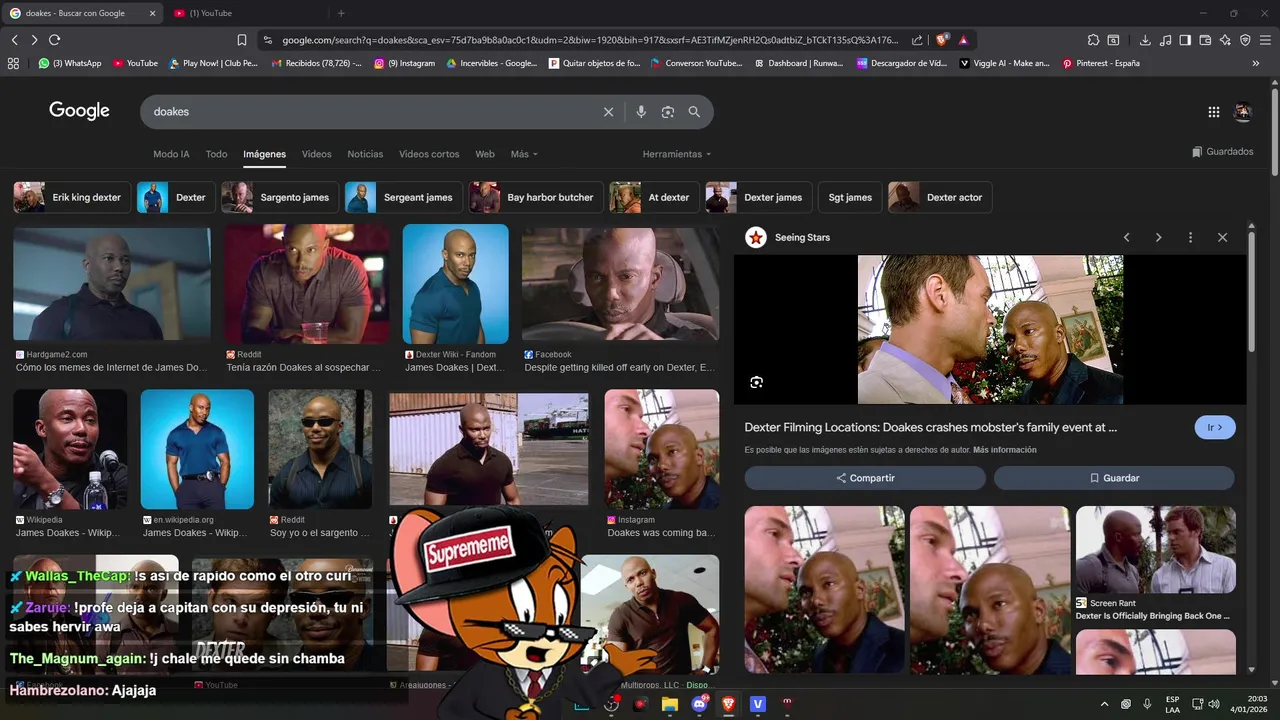Image resolution: width=1280 pixels, height=720 pixels.
Task: Reload the Google search page
Action: point(54,40)
